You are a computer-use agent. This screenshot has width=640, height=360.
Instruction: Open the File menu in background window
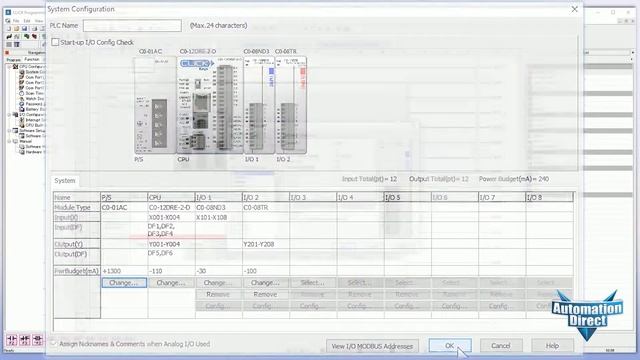[16, 21]
